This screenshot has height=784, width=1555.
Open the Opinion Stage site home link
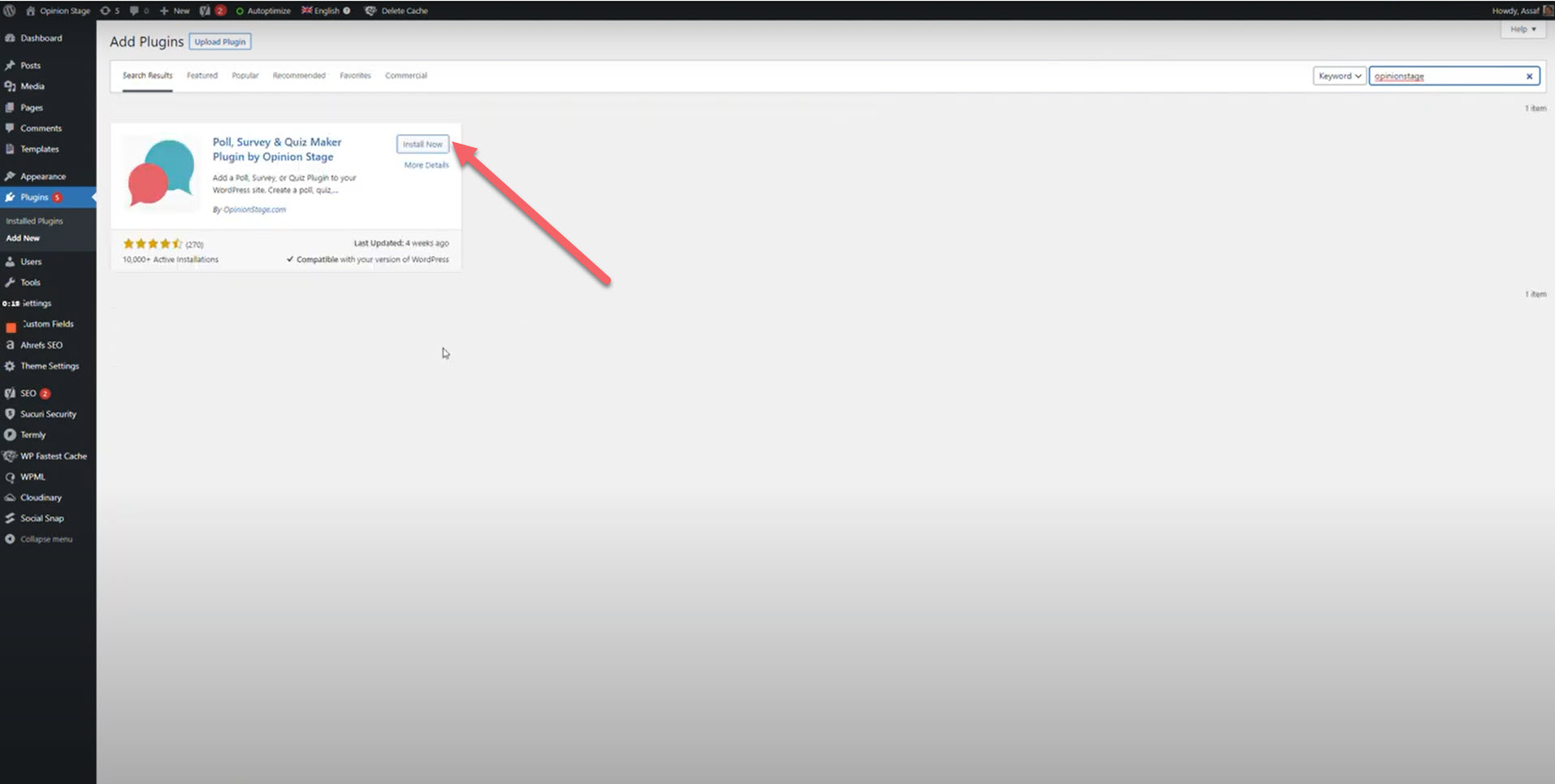[x=58, y=11]
